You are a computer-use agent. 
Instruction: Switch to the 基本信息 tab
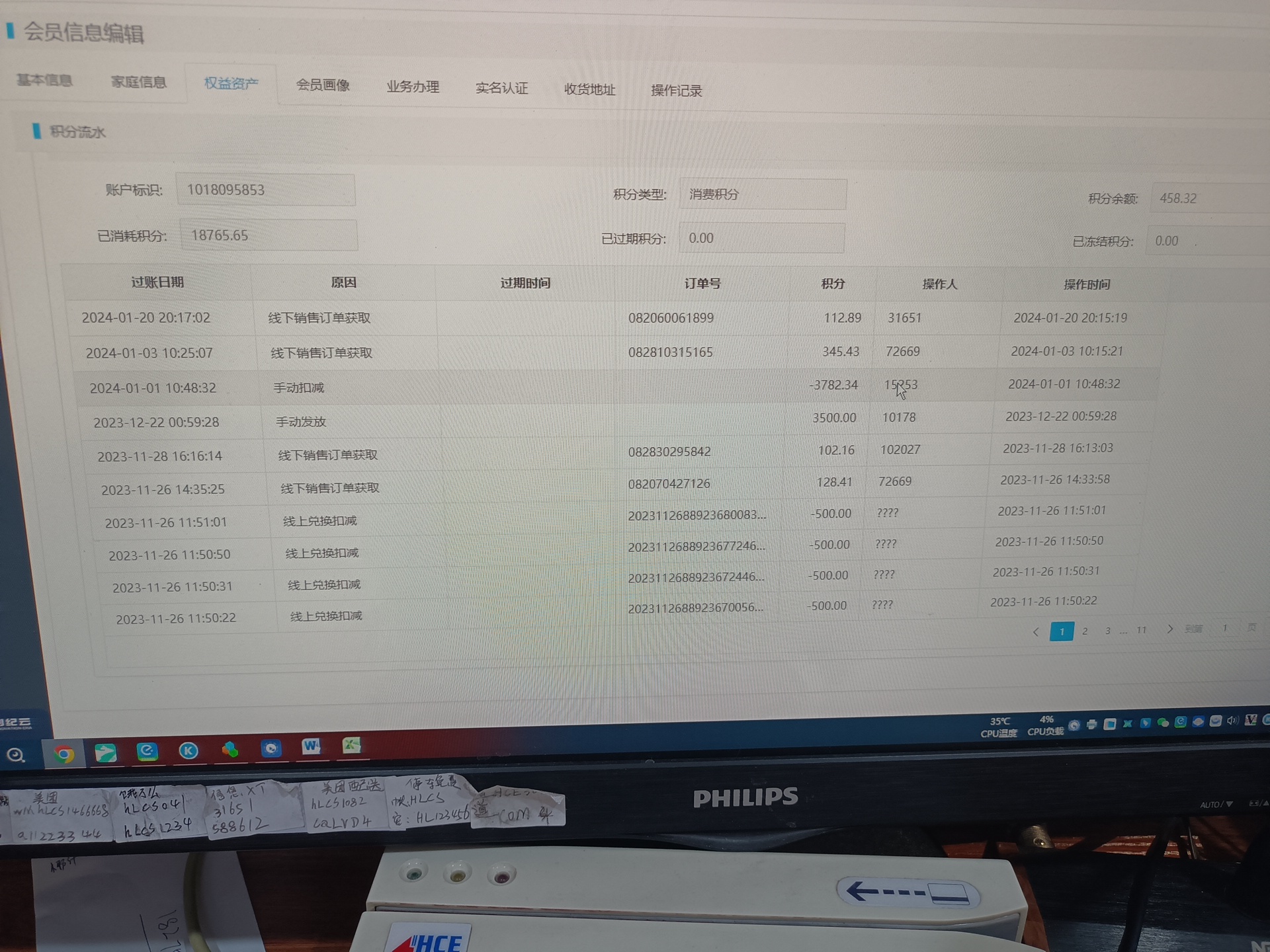pyautogui.click(x=44, y=81)
